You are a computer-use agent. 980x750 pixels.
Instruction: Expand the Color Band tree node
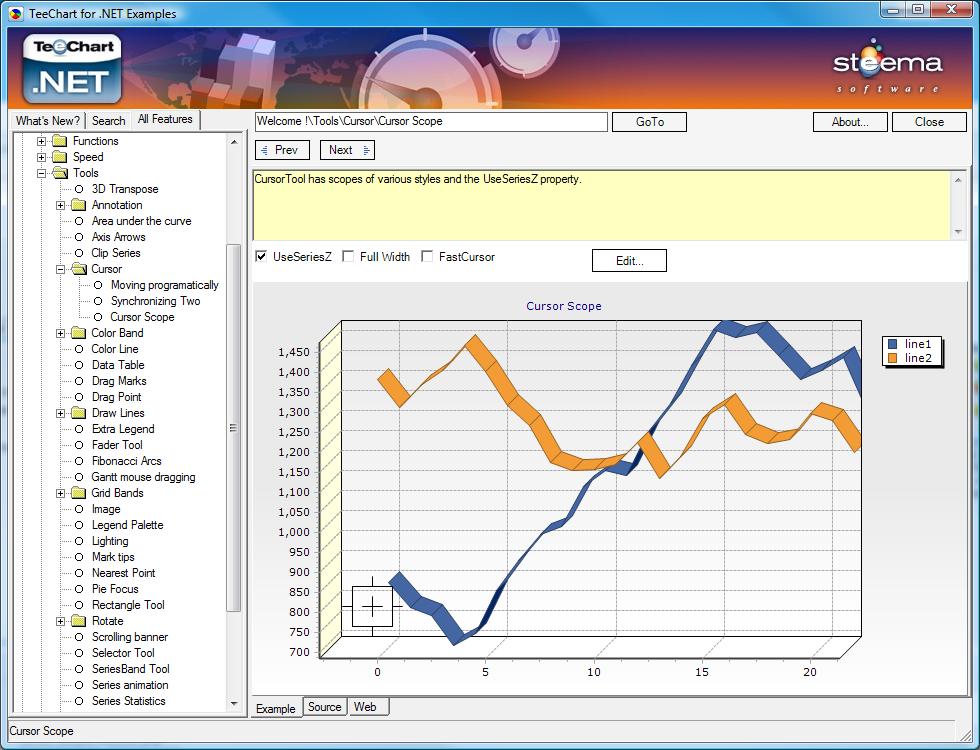[60, 333]
